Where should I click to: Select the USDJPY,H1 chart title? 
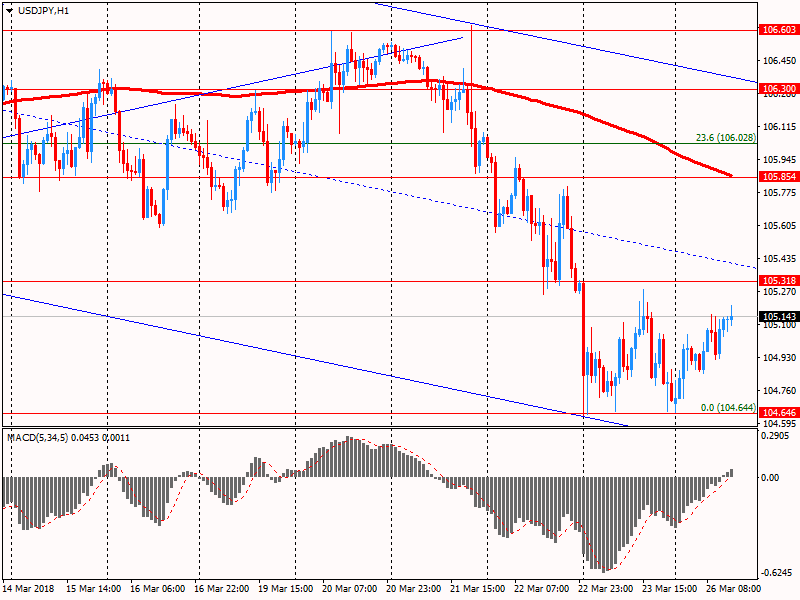tap(43, 11)
